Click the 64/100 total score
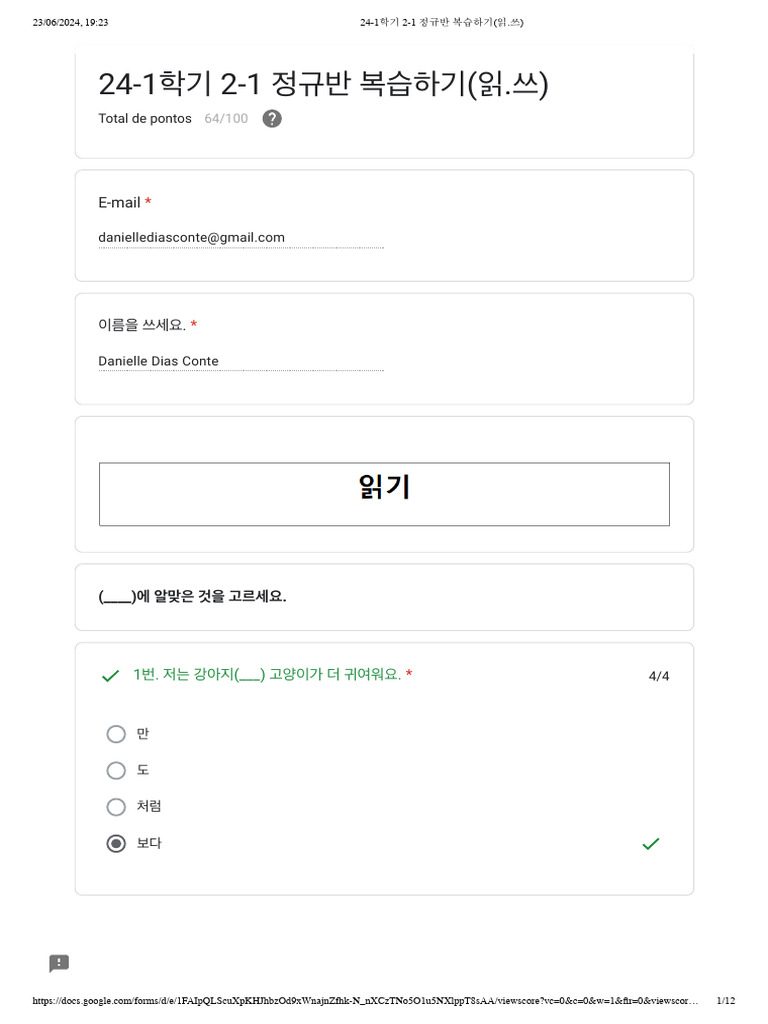 (226, 119)
